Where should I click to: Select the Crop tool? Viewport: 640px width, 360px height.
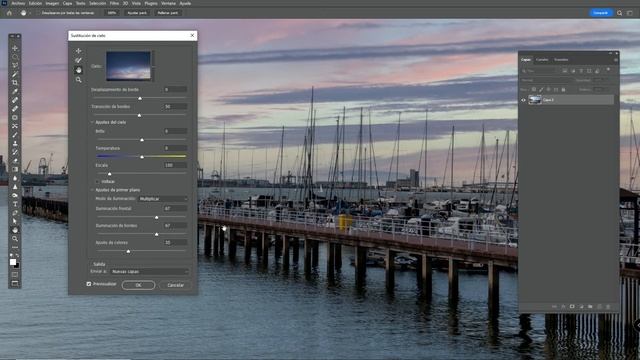15,82
